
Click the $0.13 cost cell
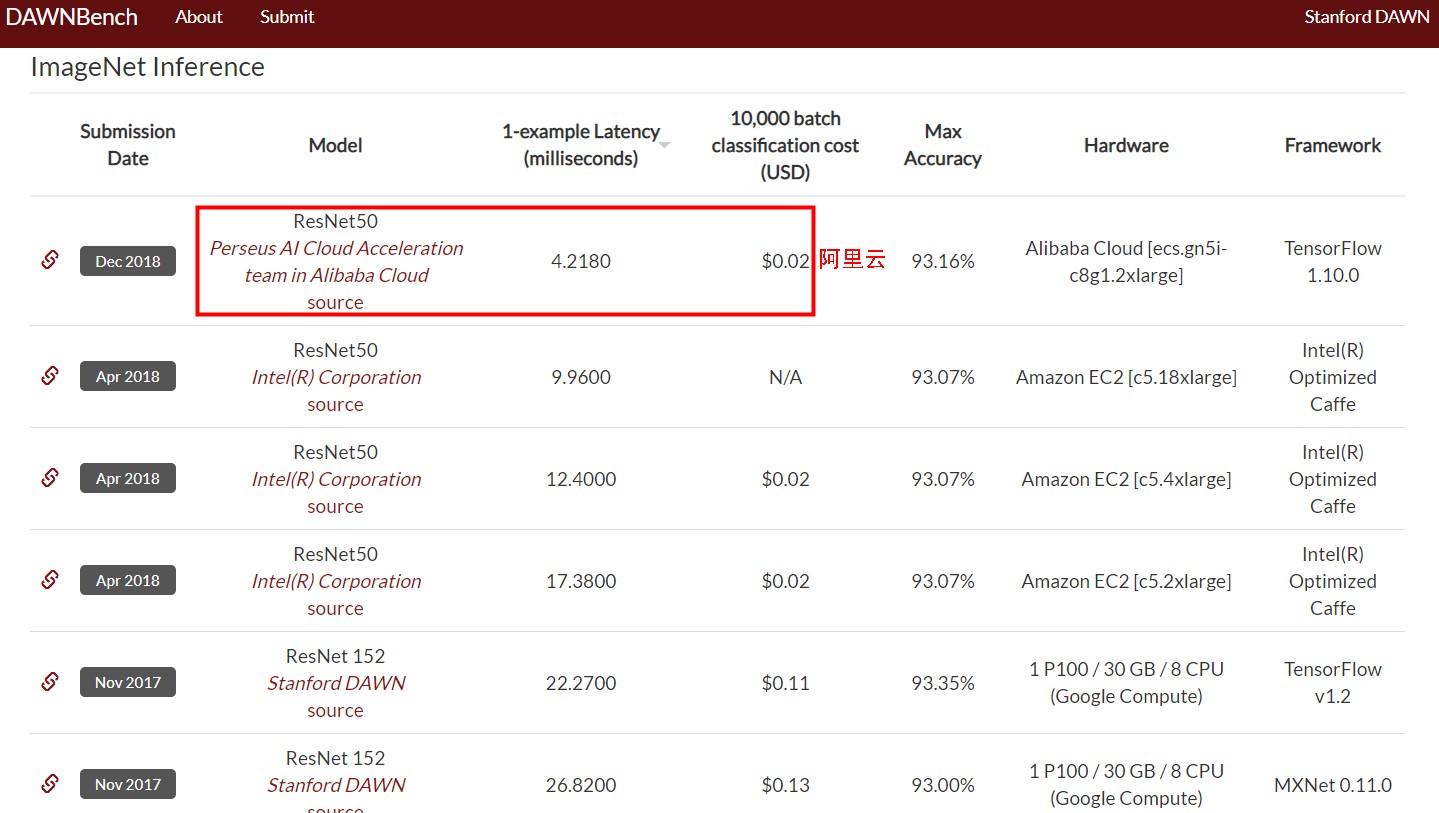click(x=785, y=785)
